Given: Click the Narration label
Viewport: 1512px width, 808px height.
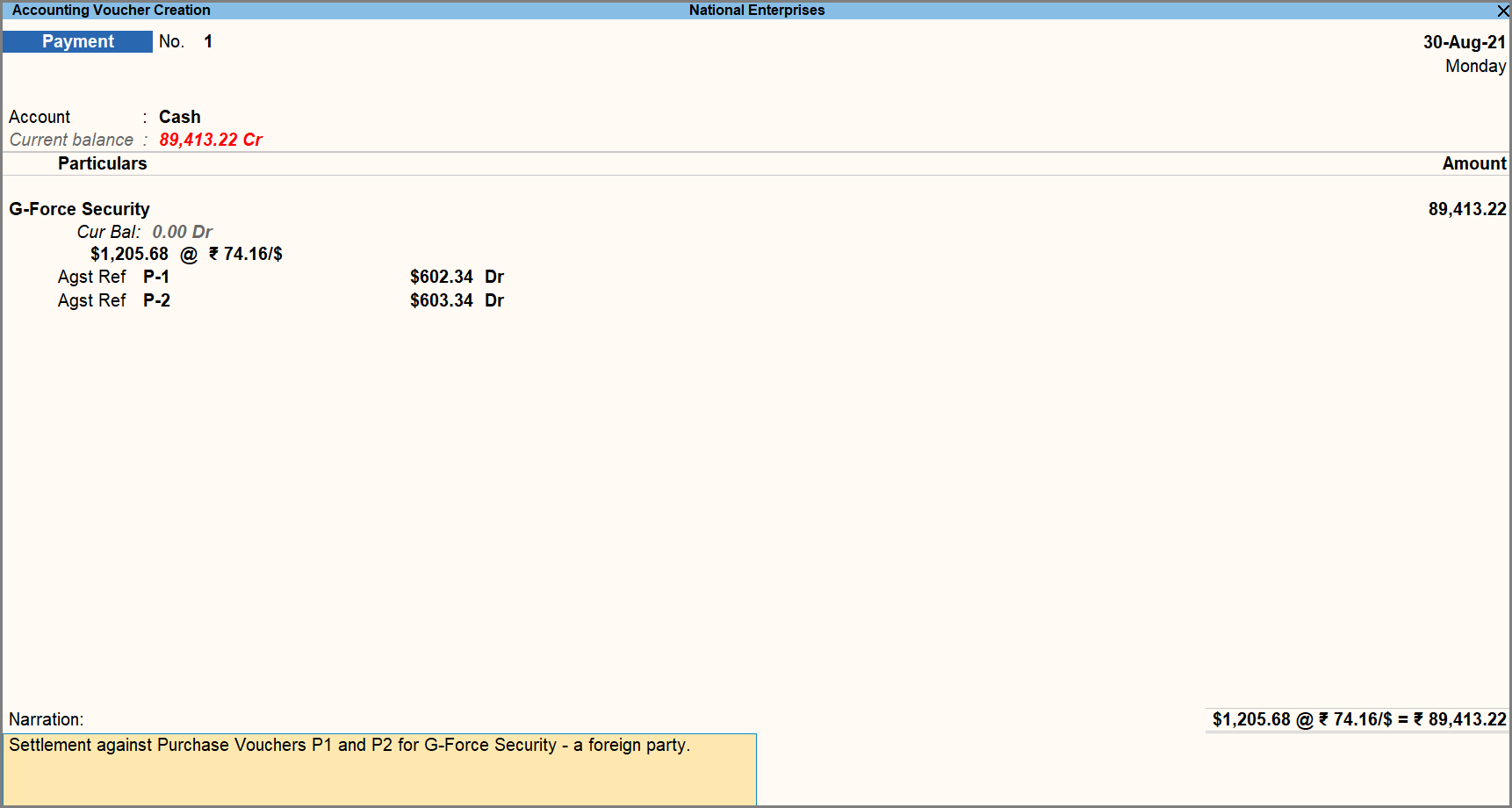Looking at the screenshot, I should (47, 719).
